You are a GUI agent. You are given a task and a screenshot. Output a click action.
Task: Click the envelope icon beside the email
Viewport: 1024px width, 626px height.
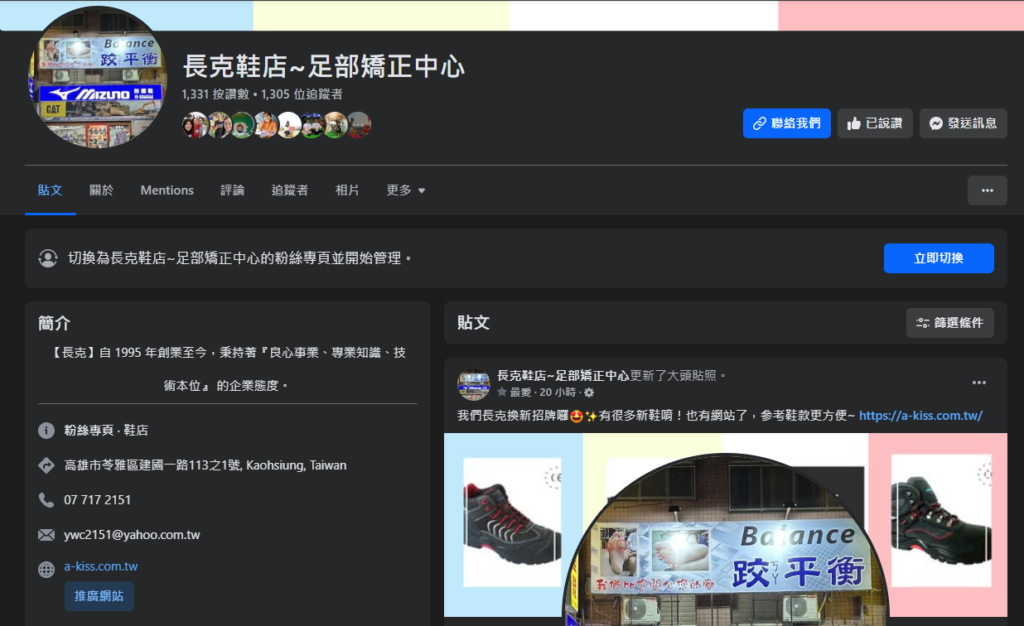(46, 535)
